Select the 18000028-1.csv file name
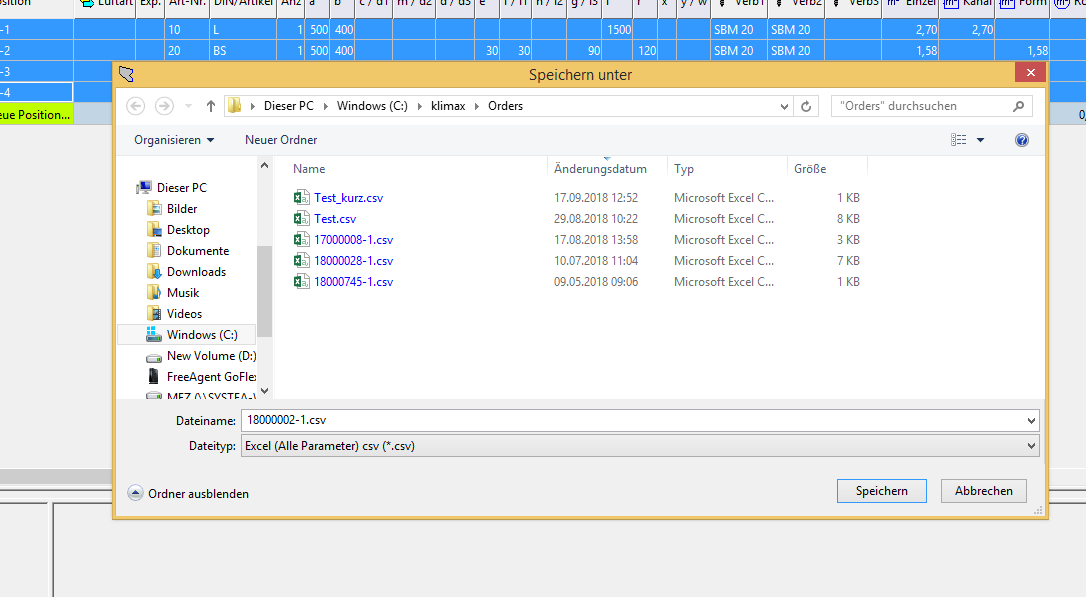Viewport: 1086px width, 597px height. pos(353,261)
